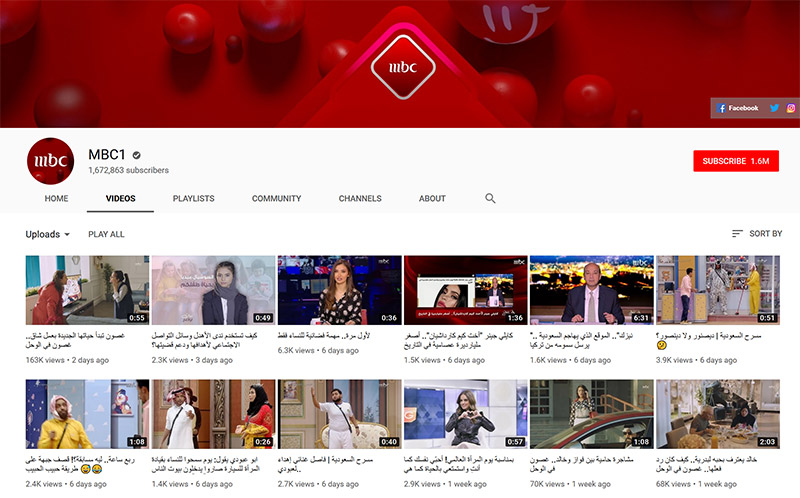
Task: Open the Twitter bird icon link
Action: tap(774, 108)
